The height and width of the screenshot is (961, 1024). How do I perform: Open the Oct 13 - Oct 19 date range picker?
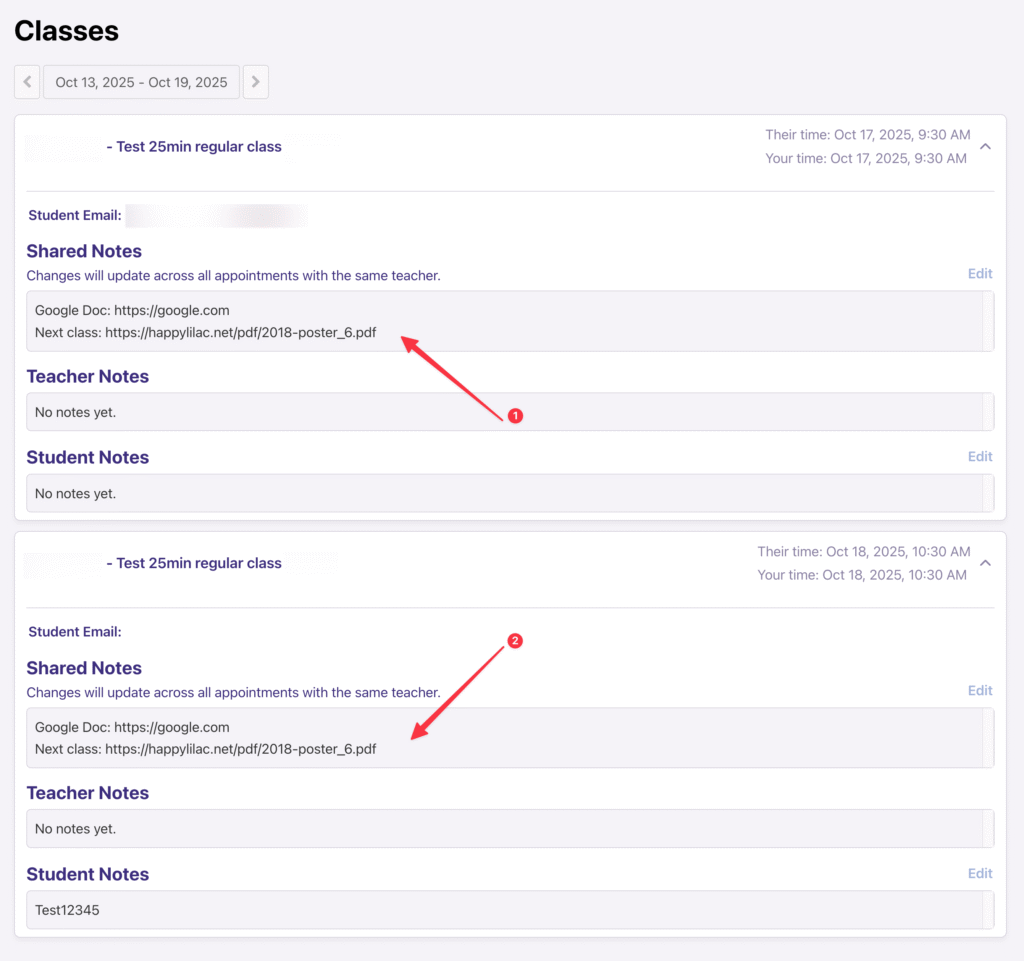point(141,82)
